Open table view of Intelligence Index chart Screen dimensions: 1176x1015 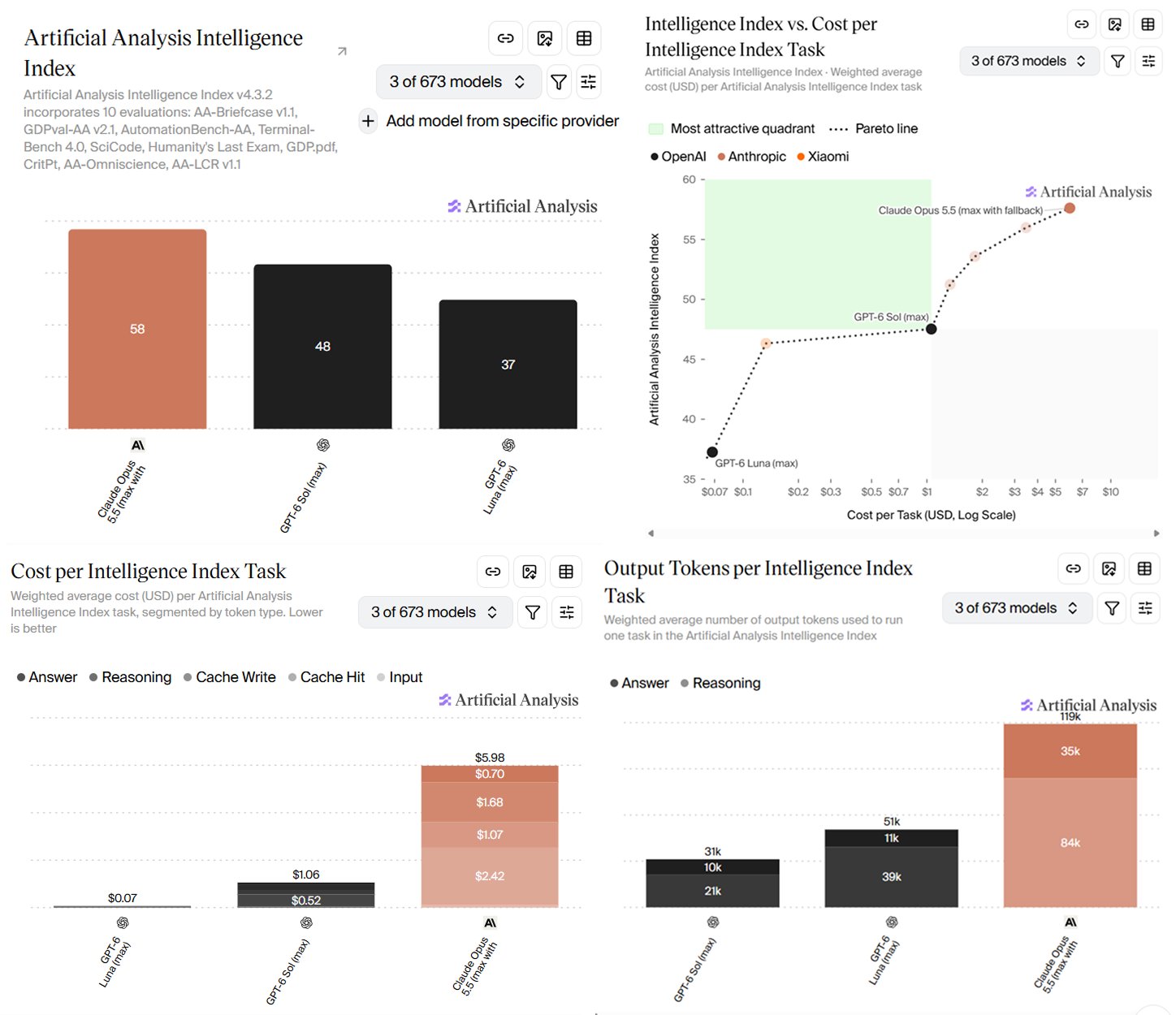(584, 38)
